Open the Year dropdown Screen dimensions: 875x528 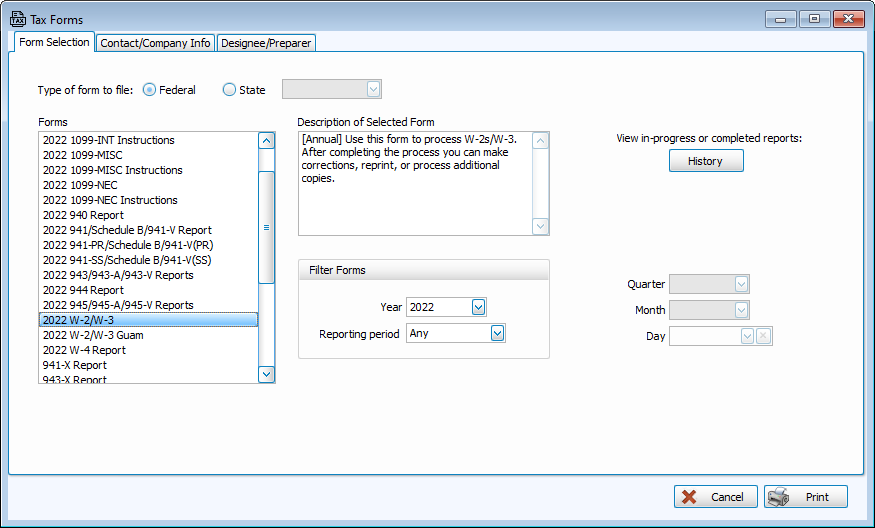[x=478, y=307]
